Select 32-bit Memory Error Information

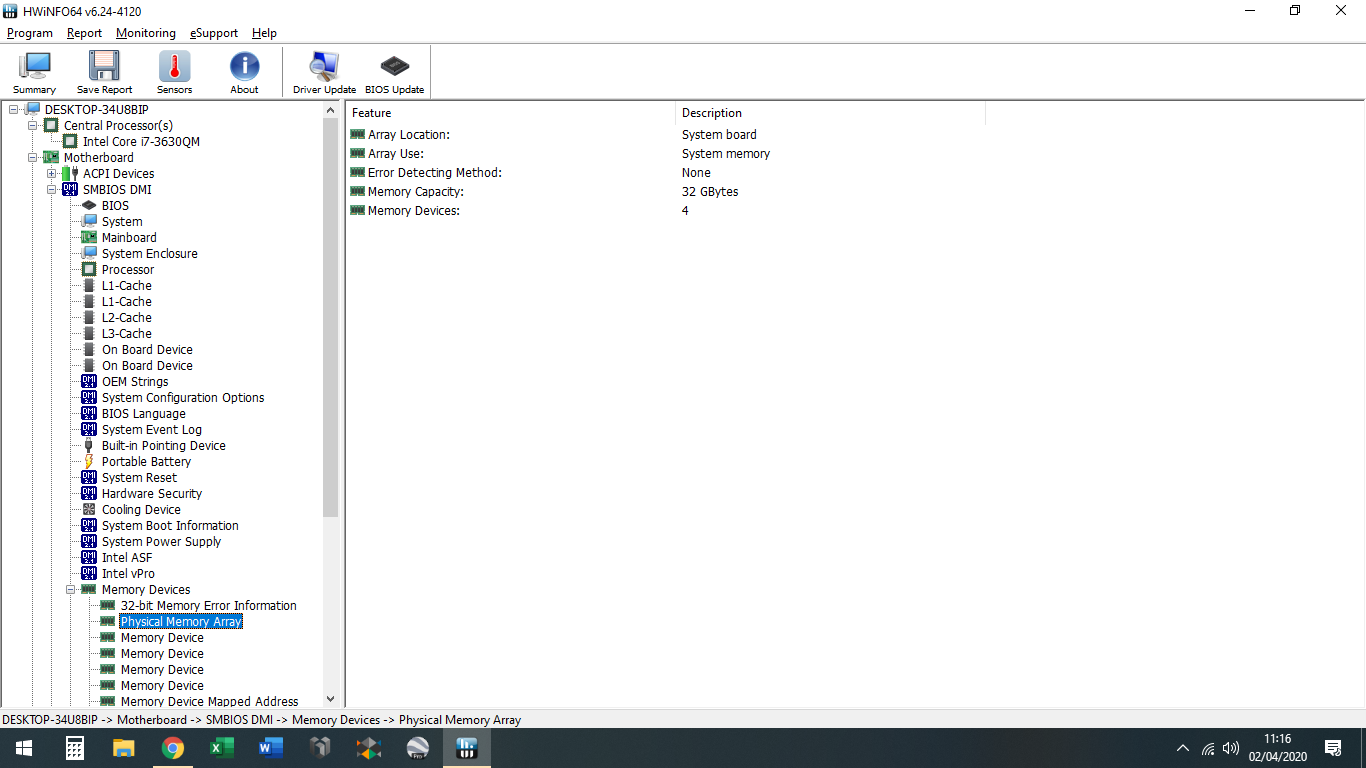(208, 605)
